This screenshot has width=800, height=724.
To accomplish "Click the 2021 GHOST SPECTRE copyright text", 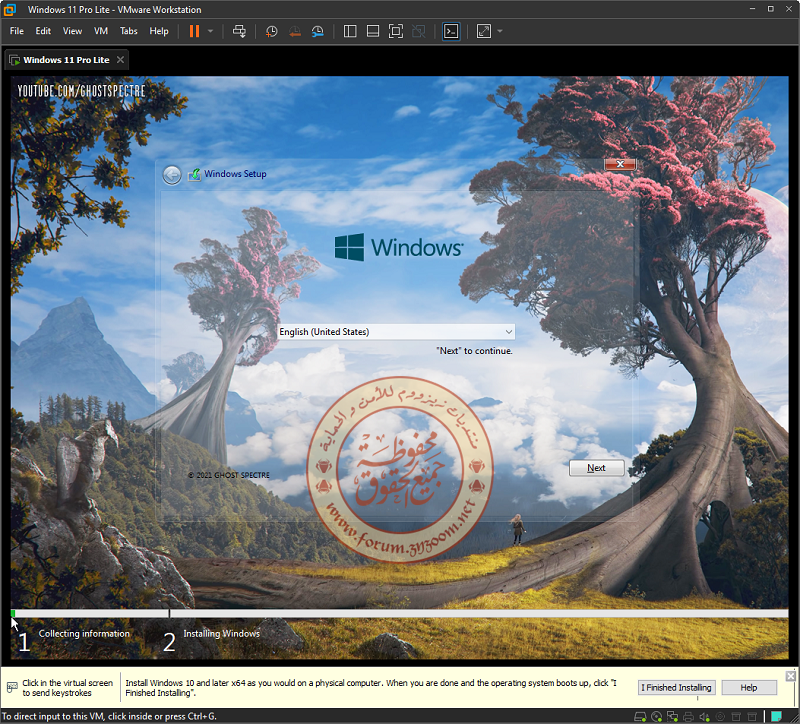I will (229, 475).
